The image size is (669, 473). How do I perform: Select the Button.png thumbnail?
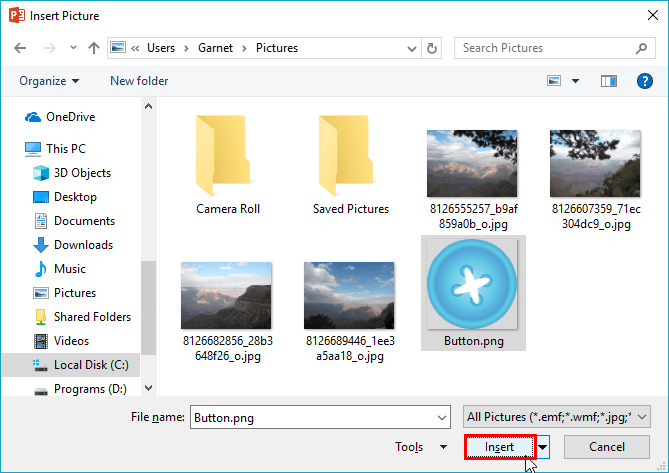coord(473,293)
